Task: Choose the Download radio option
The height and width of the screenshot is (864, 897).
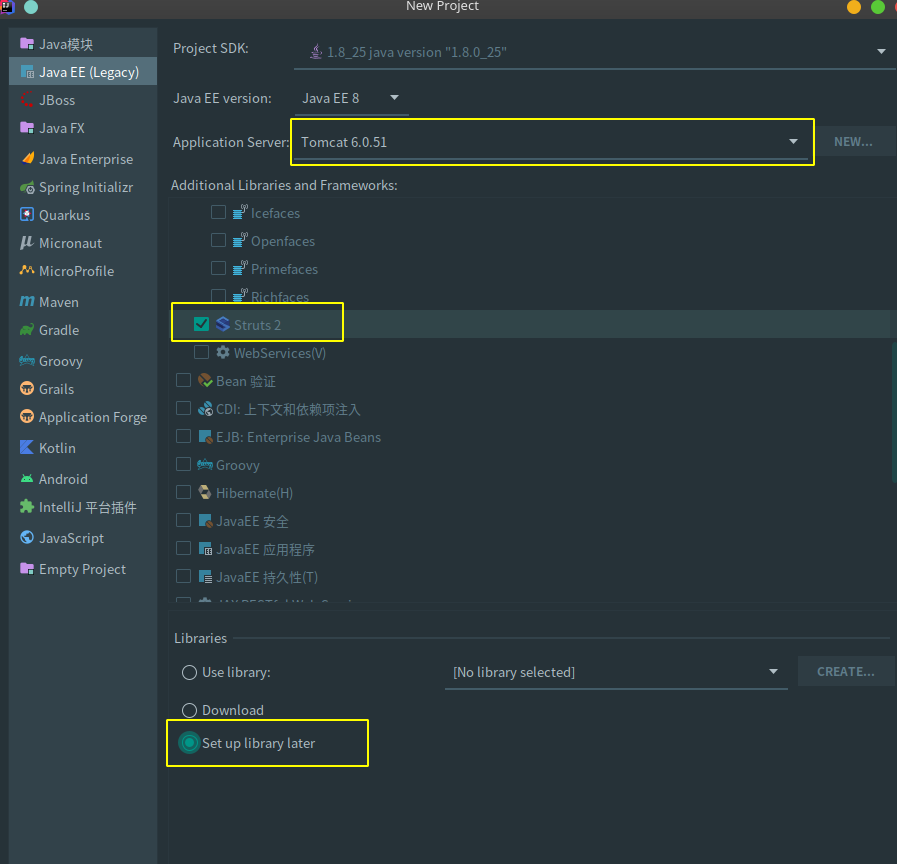Action: tap(189, 710)
